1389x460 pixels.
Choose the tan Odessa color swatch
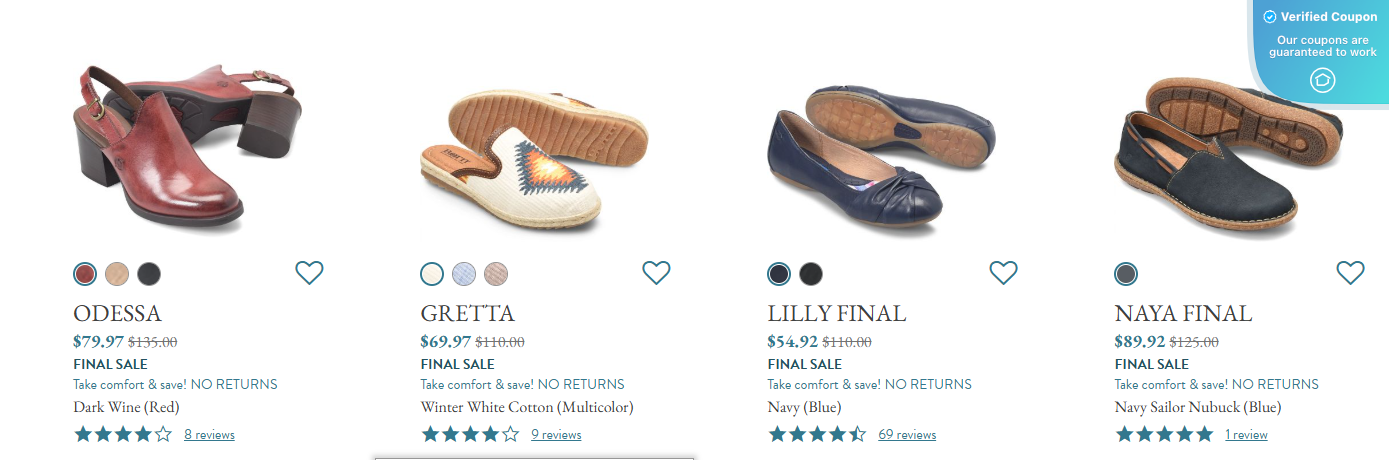117,274
